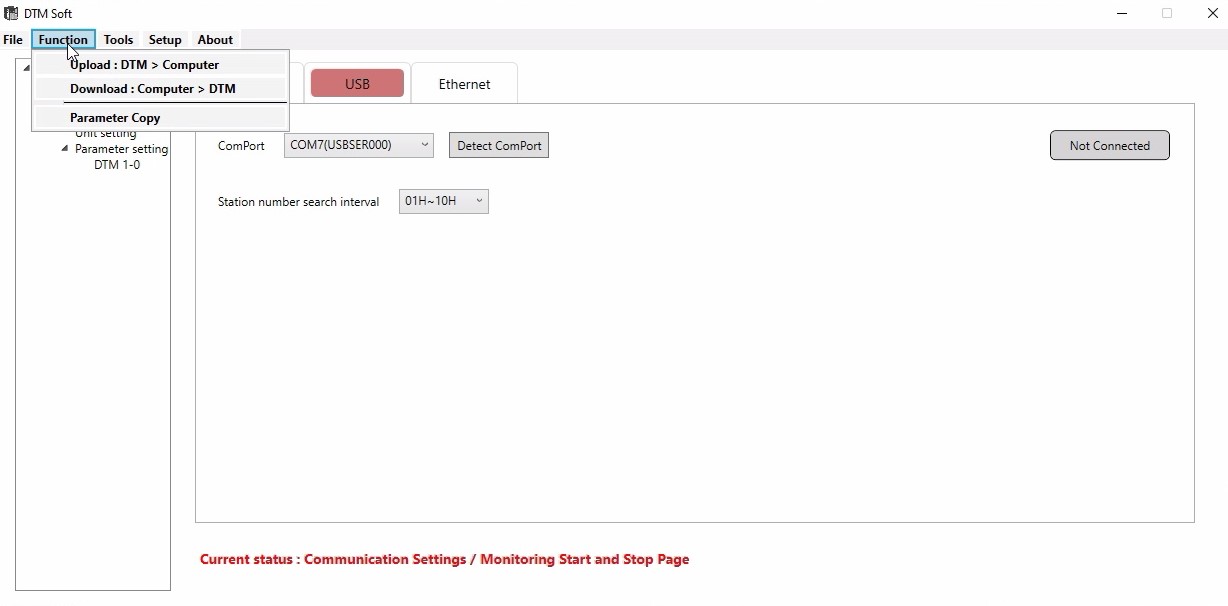Image resolution: width=1228 pixels, height=606 pixels.
Task: Click the Detect ComPort button
Action: click(499, 145)
